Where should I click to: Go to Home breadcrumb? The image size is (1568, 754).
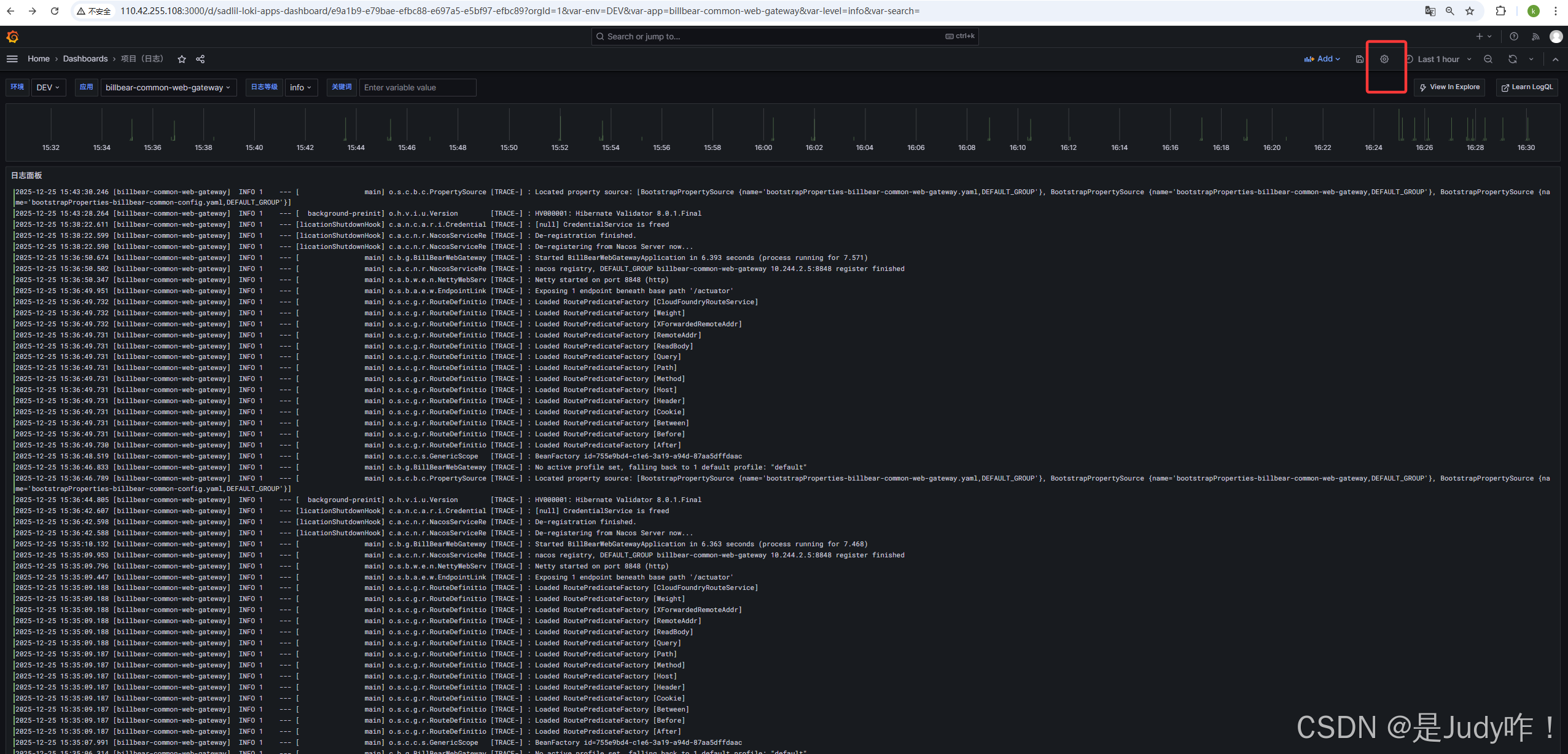[x=39, y=59]
